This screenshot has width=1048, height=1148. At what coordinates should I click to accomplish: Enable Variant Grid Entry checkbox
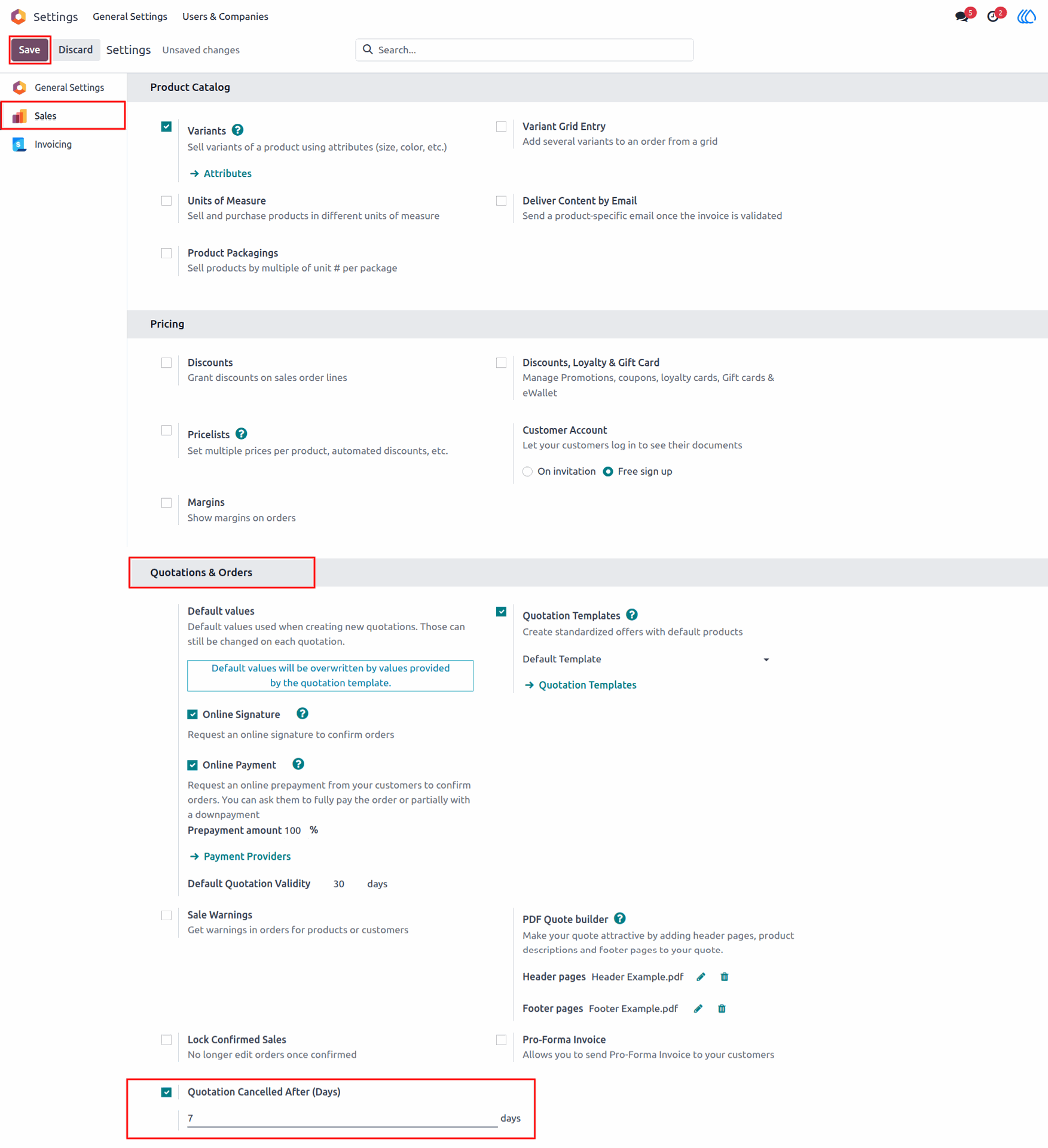click(x=501, y=126)
